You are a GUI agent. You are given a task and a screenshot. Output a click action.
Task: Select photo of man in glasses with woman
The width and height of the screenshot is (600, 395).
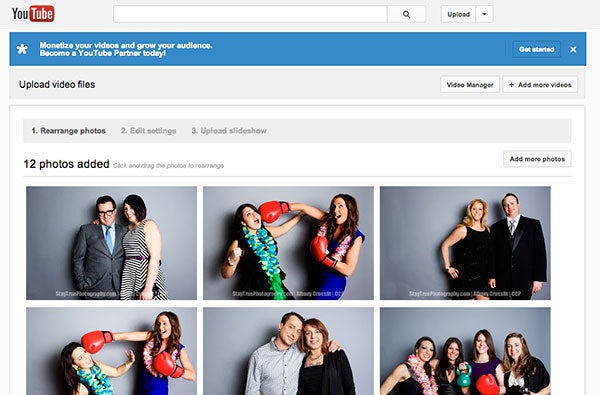(111, 243)
